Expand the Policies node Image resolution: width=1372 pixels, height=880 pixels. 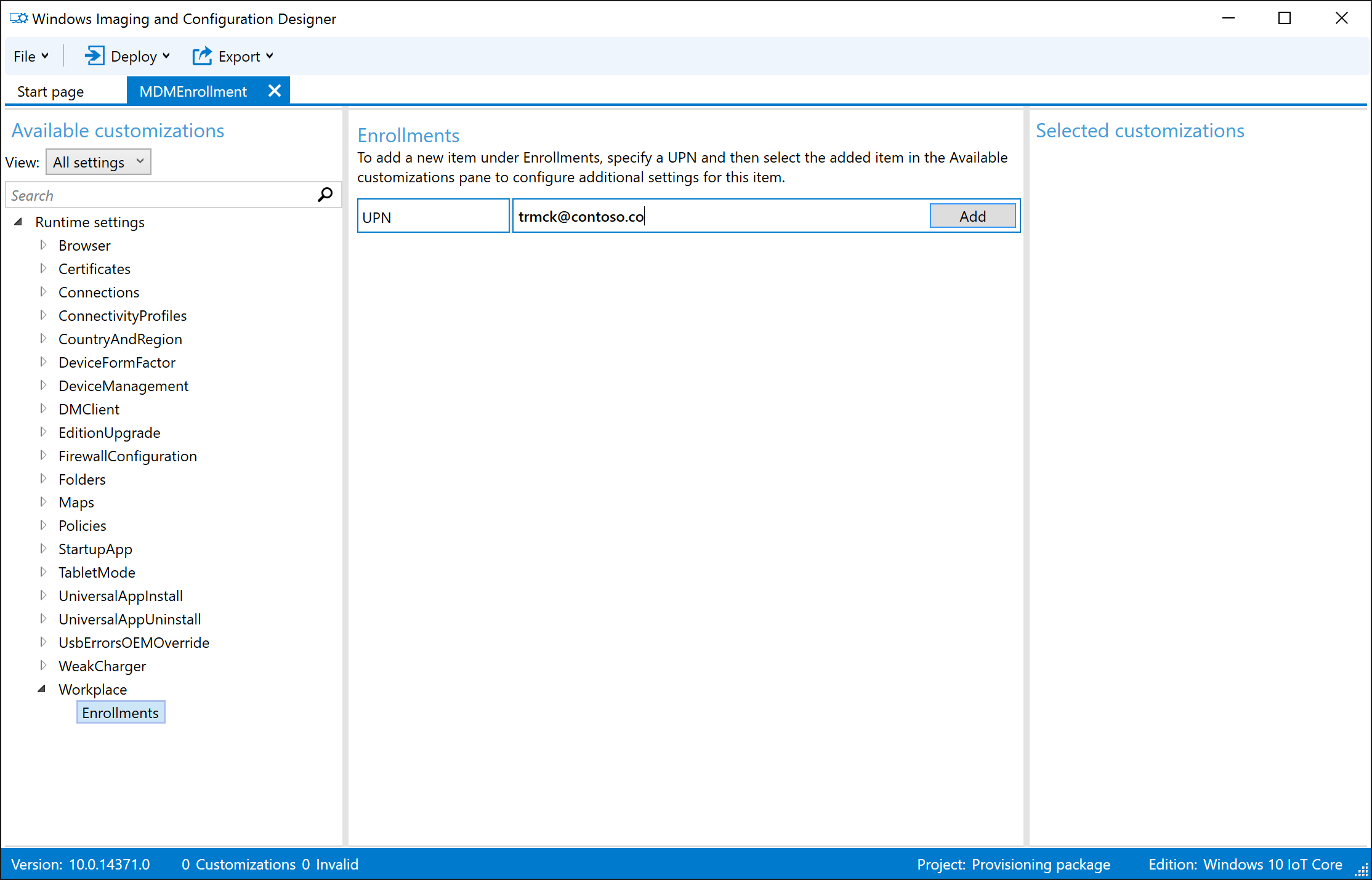(x=43, y=525)
